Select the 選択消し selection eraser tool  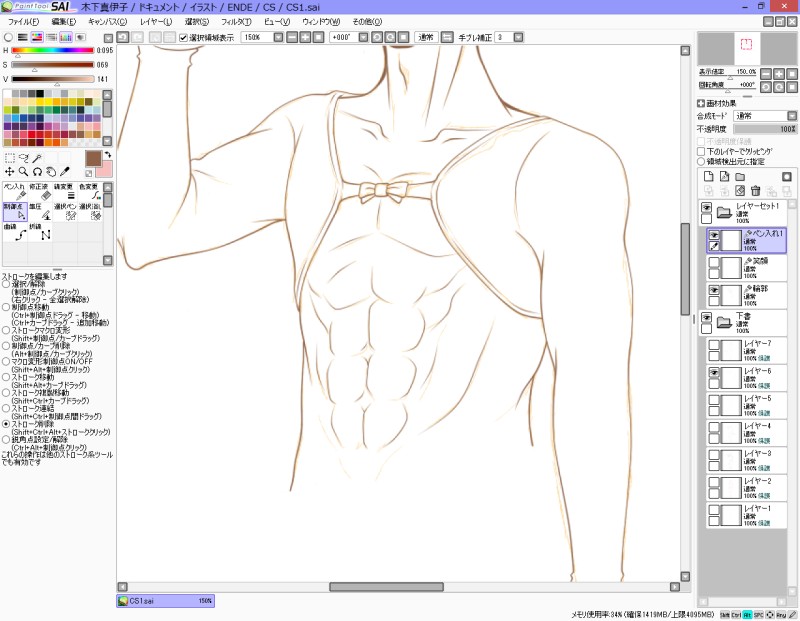90,212
